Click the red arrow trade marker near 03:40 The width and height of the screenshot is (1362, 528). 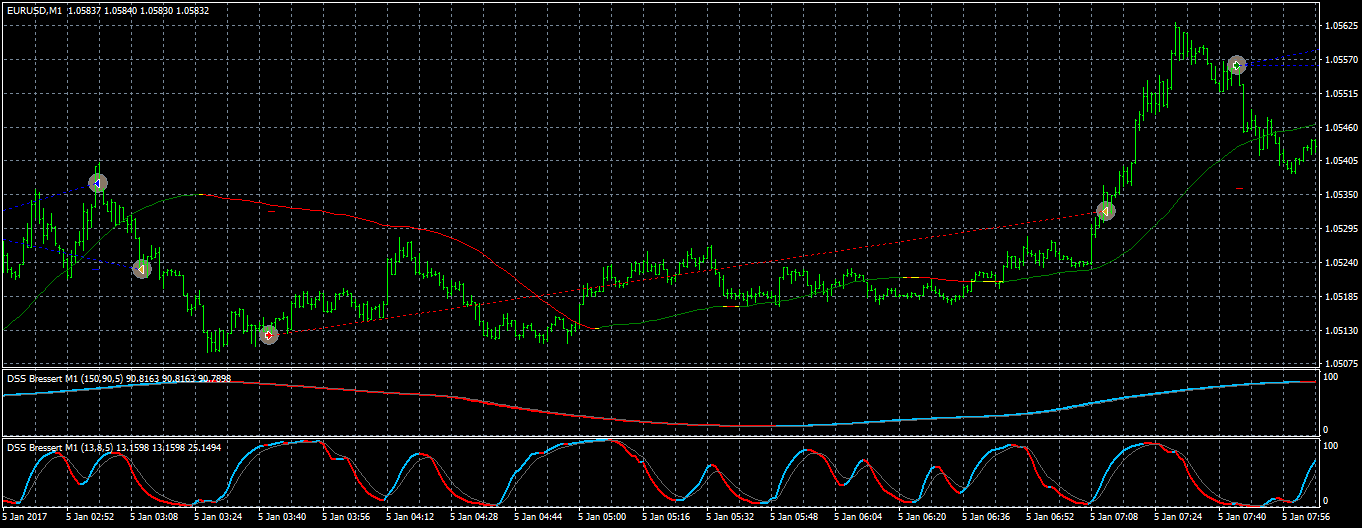pyautogui.click(x=268, y=335)
